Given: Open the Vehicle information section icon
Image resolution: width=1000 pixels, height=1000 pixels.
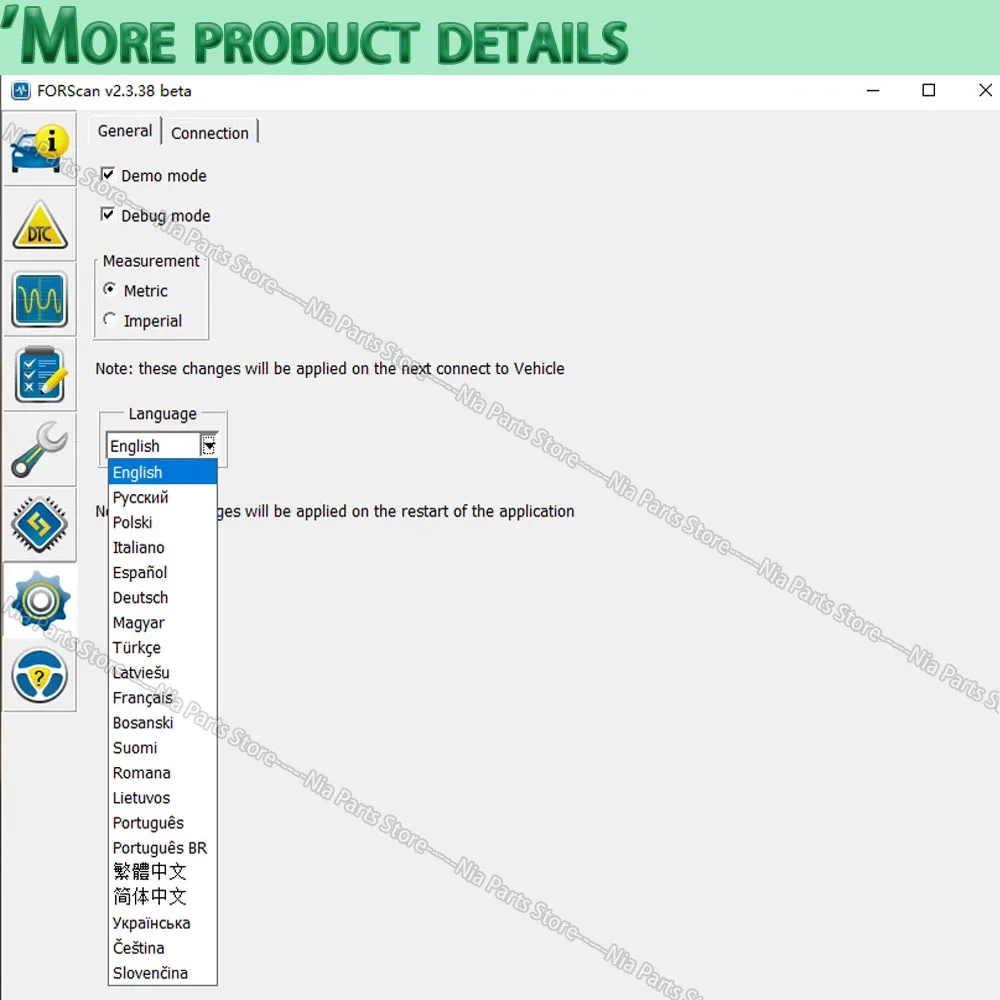Looking at the screenshot, I should [40, 149].
